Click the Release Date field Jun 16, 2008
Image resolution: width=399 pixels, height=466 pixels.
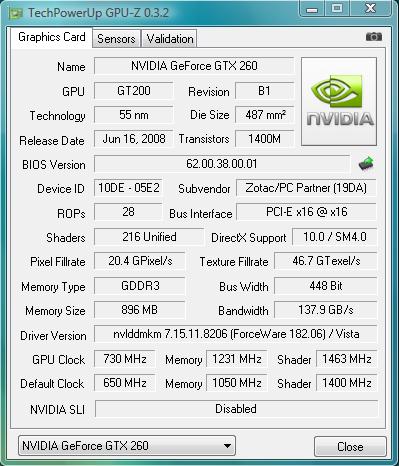(x=134, y=139)
